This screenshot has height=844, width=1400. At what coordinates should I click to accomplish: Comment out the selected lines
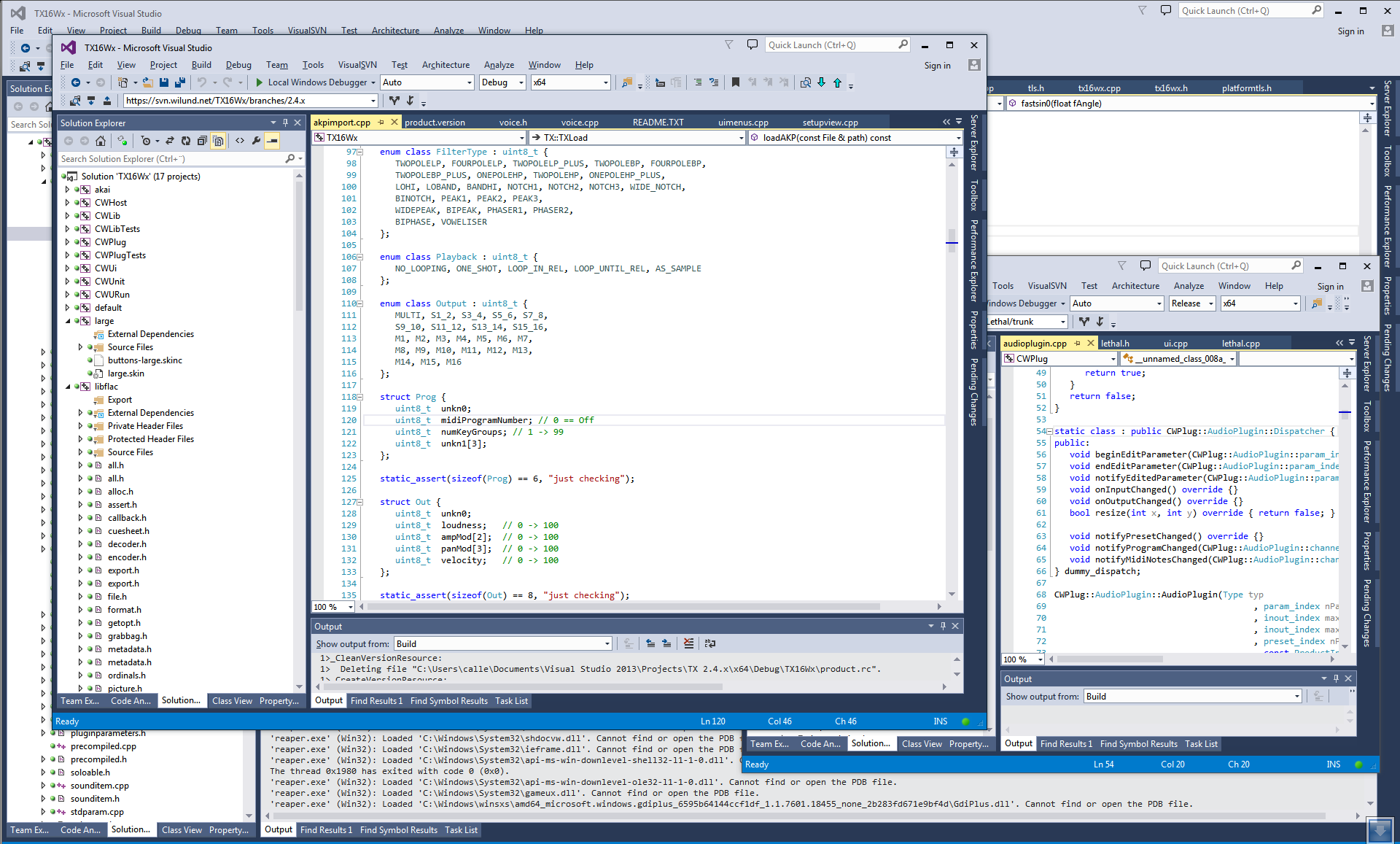pos(698,82)
